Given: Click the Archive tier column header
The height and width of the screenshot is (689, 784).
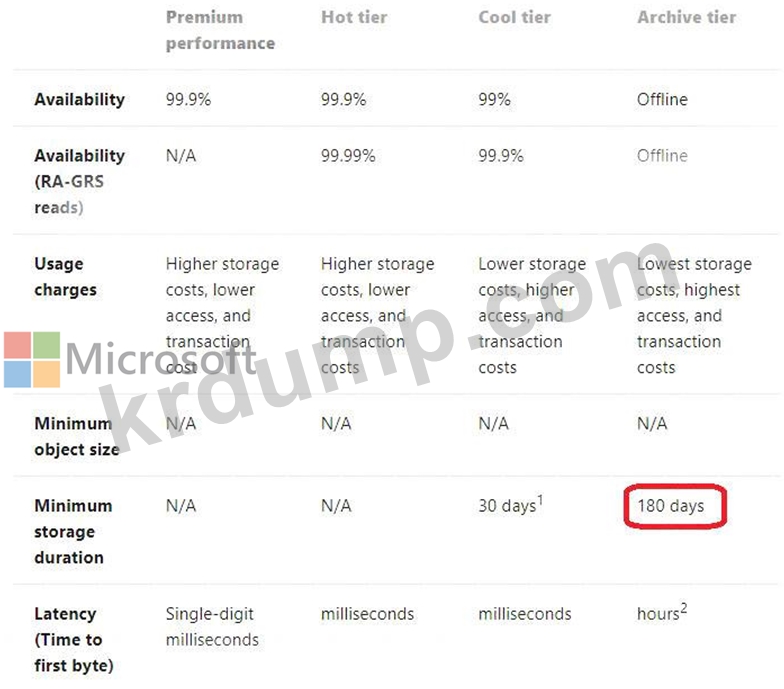Looking at the screenshot, I should point(686,17).
